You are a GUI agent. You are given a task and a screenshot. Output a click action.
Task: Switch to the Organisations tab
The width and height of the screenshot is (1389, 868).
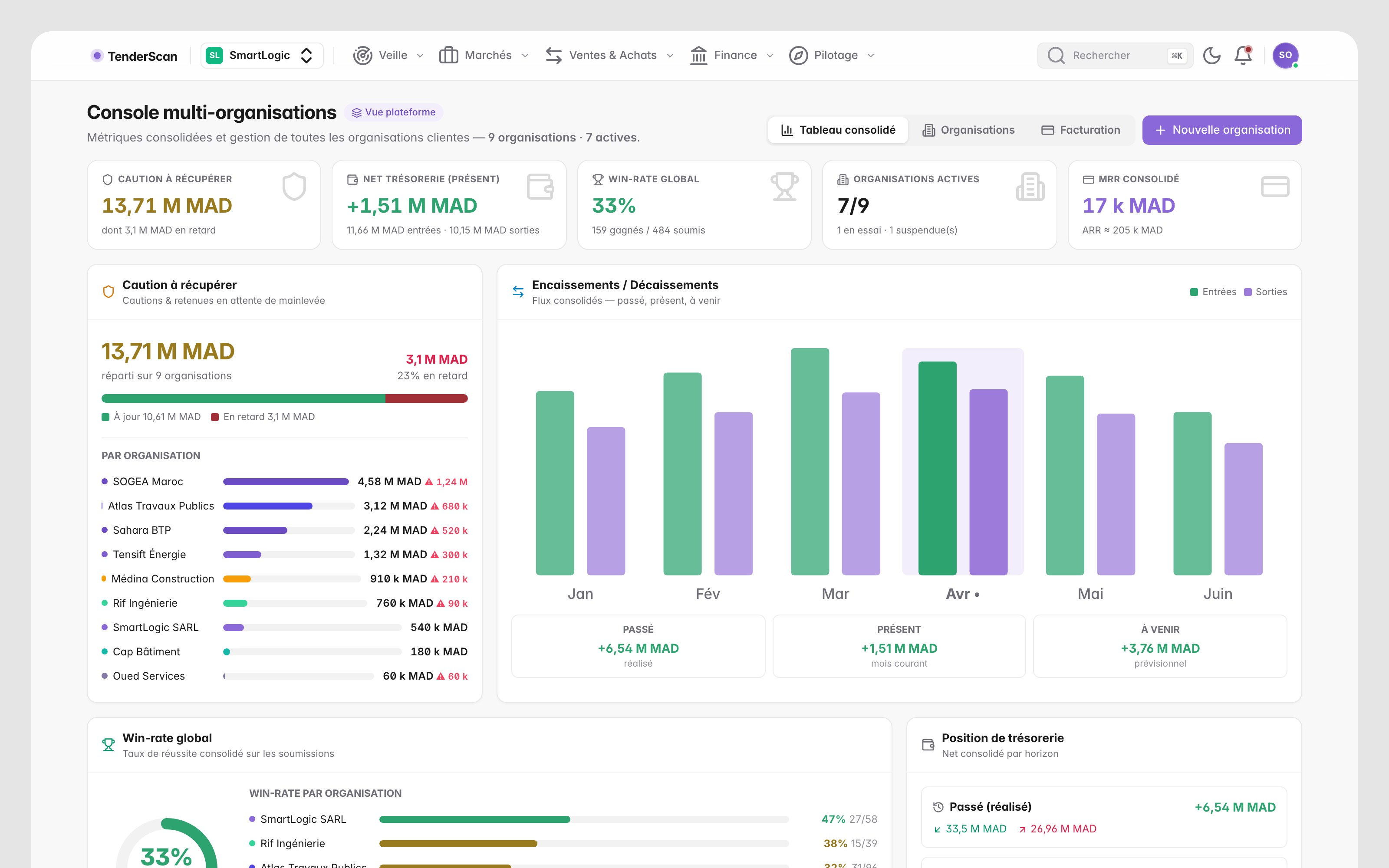pos(969,130)
